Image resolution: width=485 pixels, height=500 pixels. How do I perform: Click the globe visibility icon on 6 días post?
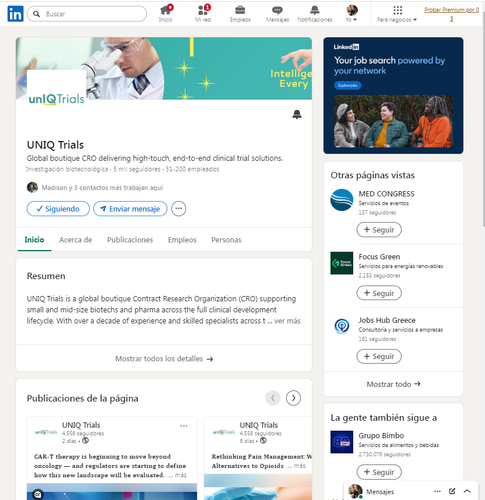pyautogui.click(x=263, y=441)
